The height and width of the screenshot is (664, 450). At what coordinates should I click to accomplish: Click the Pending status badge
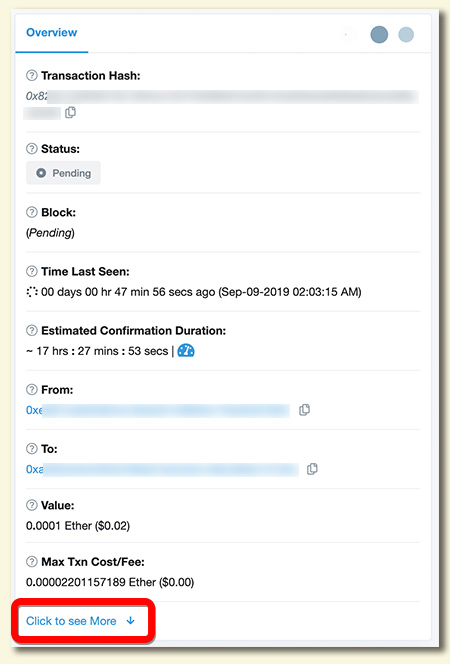pos(63,173)
